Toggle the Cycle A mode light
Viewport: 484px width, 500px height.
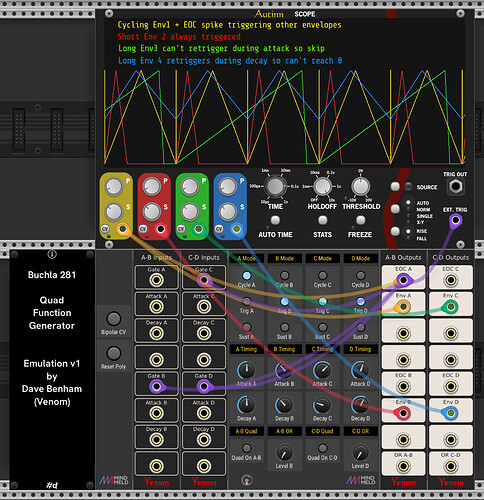[247, 276]
